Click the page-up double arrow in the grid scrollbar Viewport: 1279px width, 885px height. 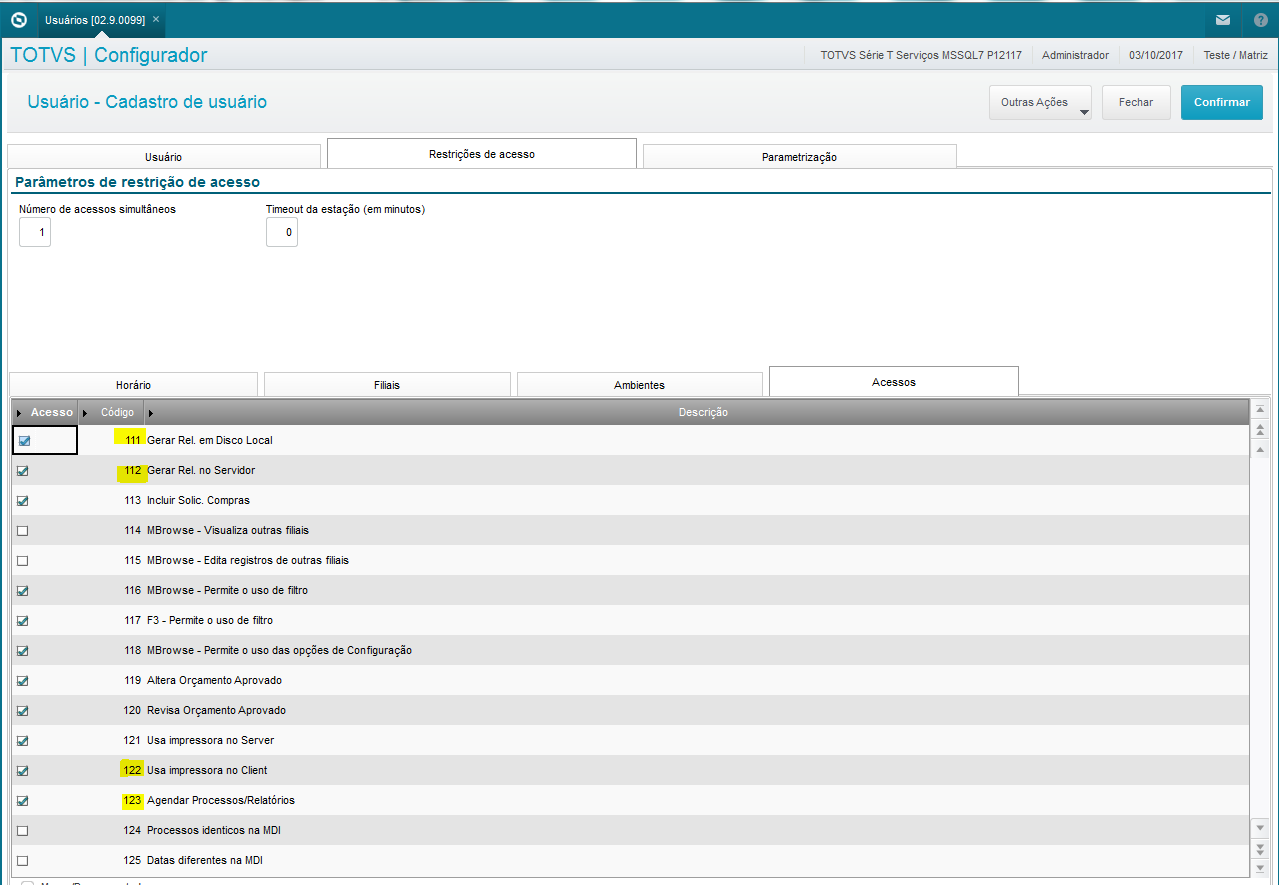(x=1260, y=430)
